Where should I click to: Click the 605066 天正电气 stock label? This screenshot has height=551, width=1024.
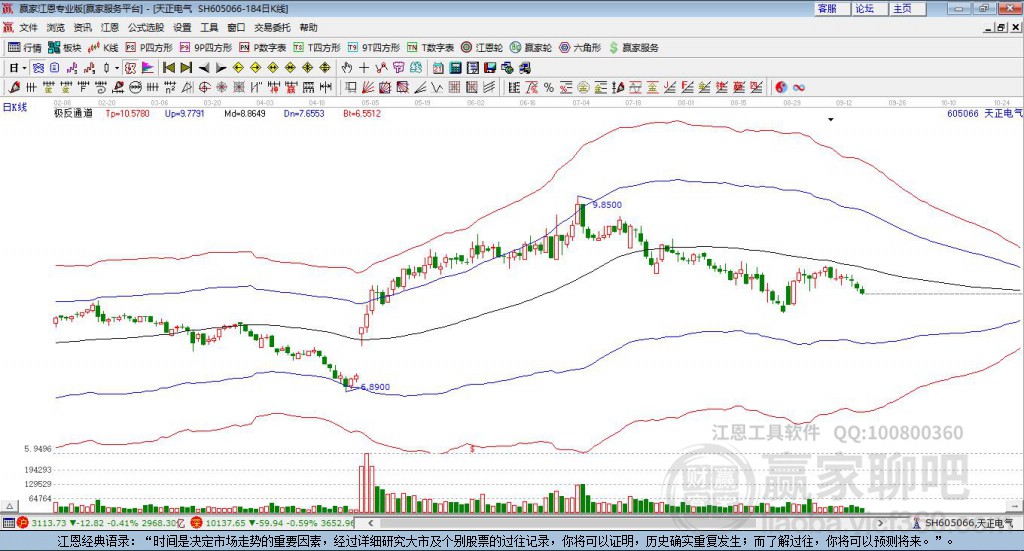pos(984,113)
